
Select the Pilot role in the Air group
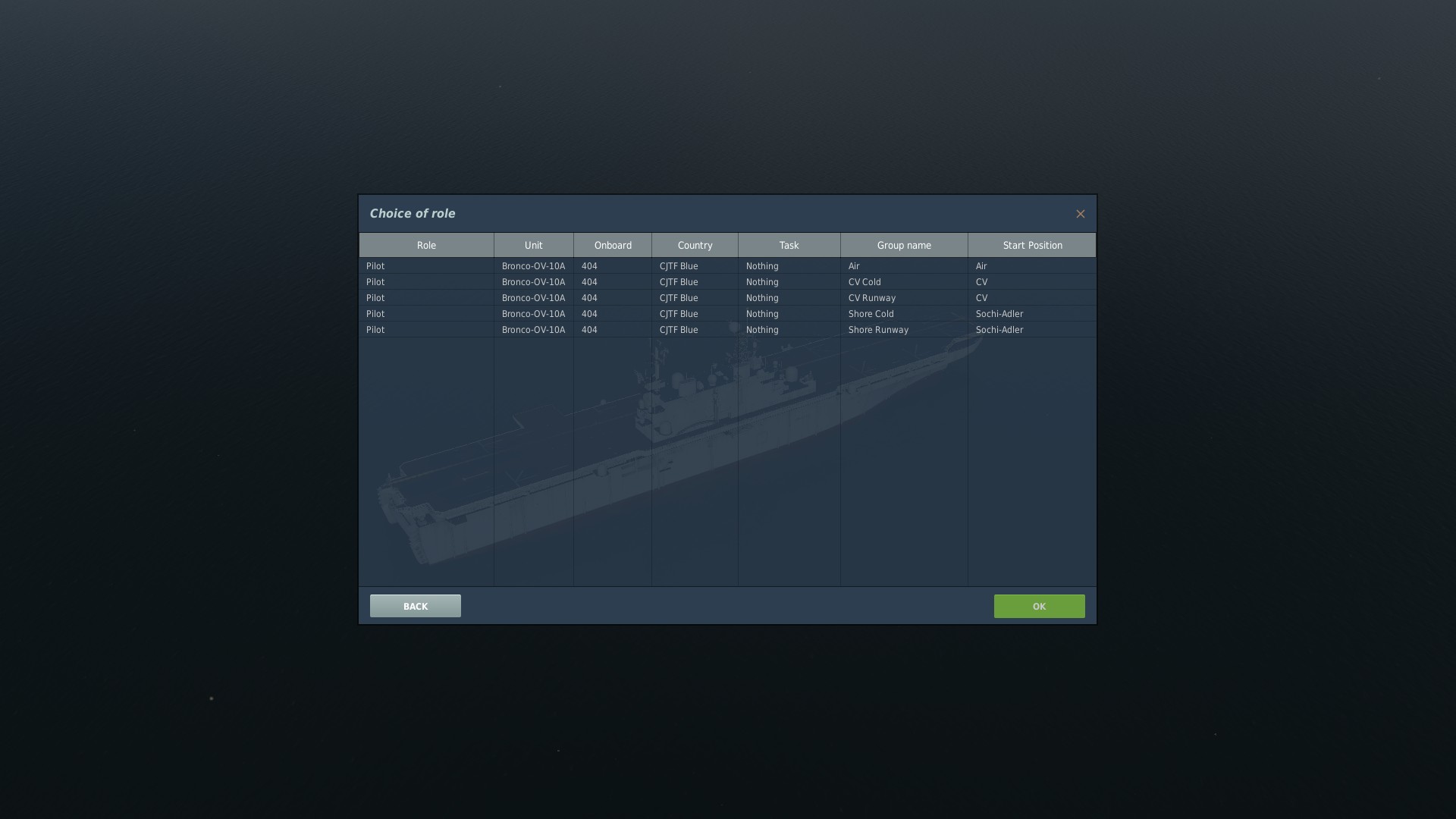(x=375, y=266)
